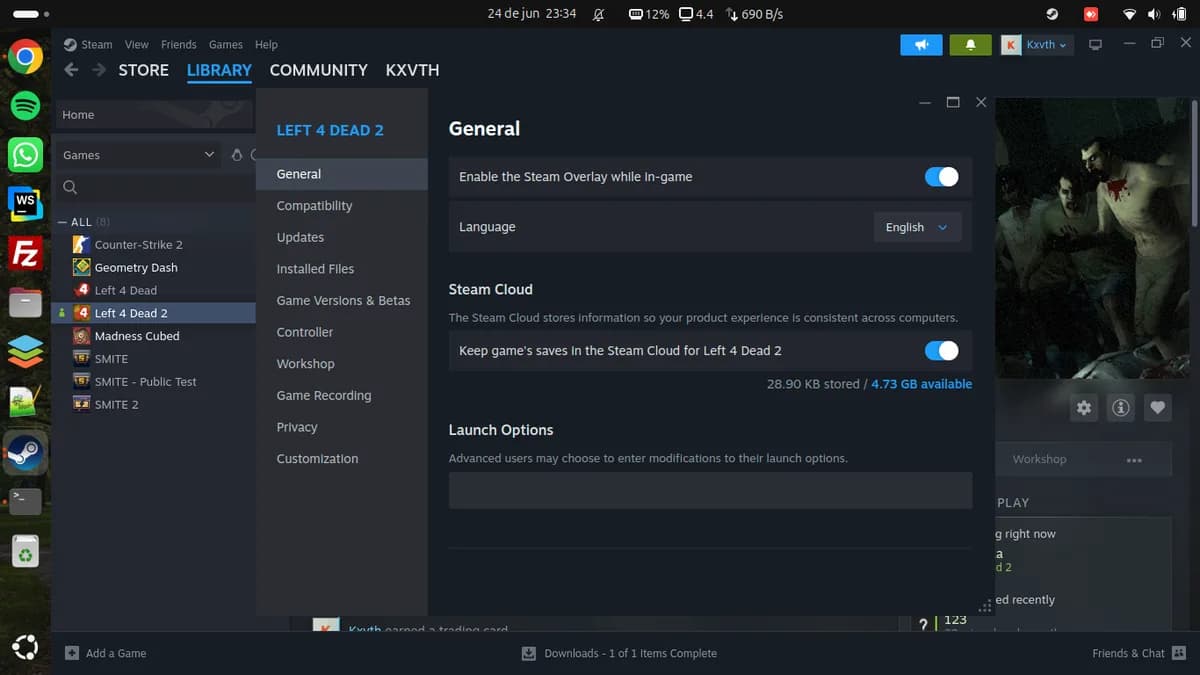Click the forward arrow in Steam navigation
This screenshot has height=675, width=1200.
[x=99, y=70]
